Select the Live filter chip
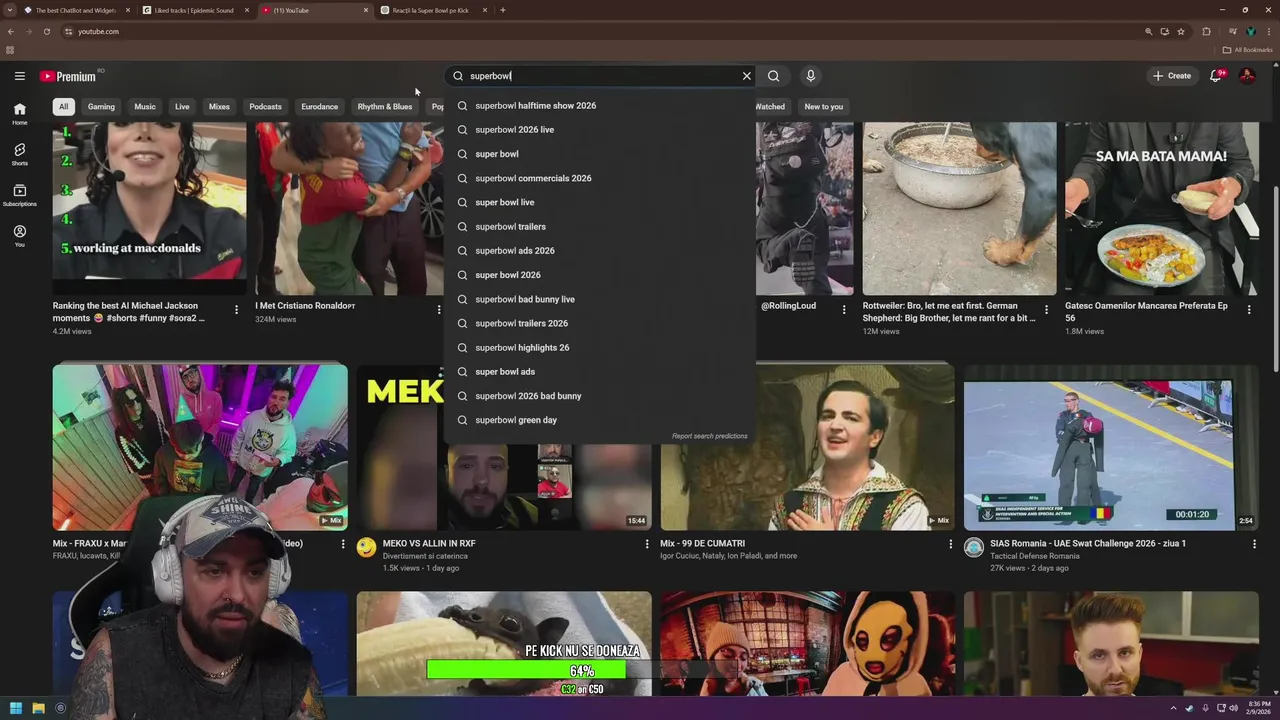The height and width of the screenshot is (720, 1280). point(182,106)
